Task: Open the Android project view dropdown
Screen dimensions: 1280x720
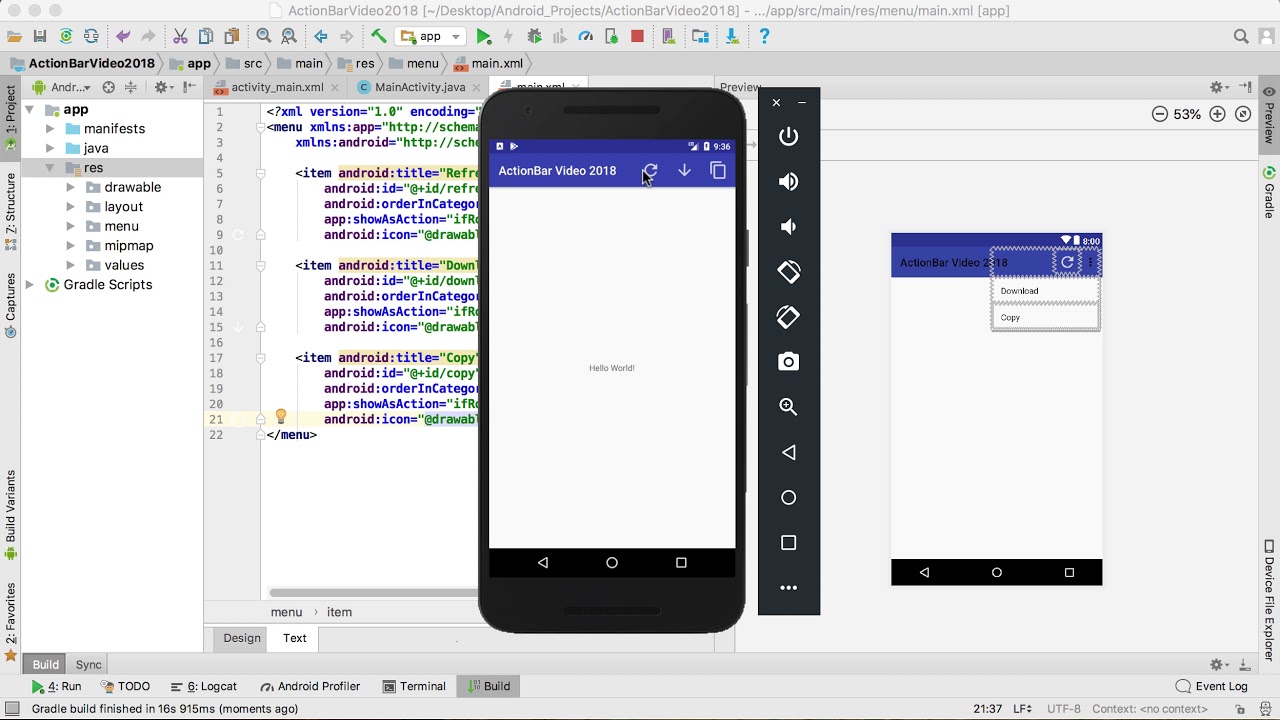Action: click(x=63, y=88)
